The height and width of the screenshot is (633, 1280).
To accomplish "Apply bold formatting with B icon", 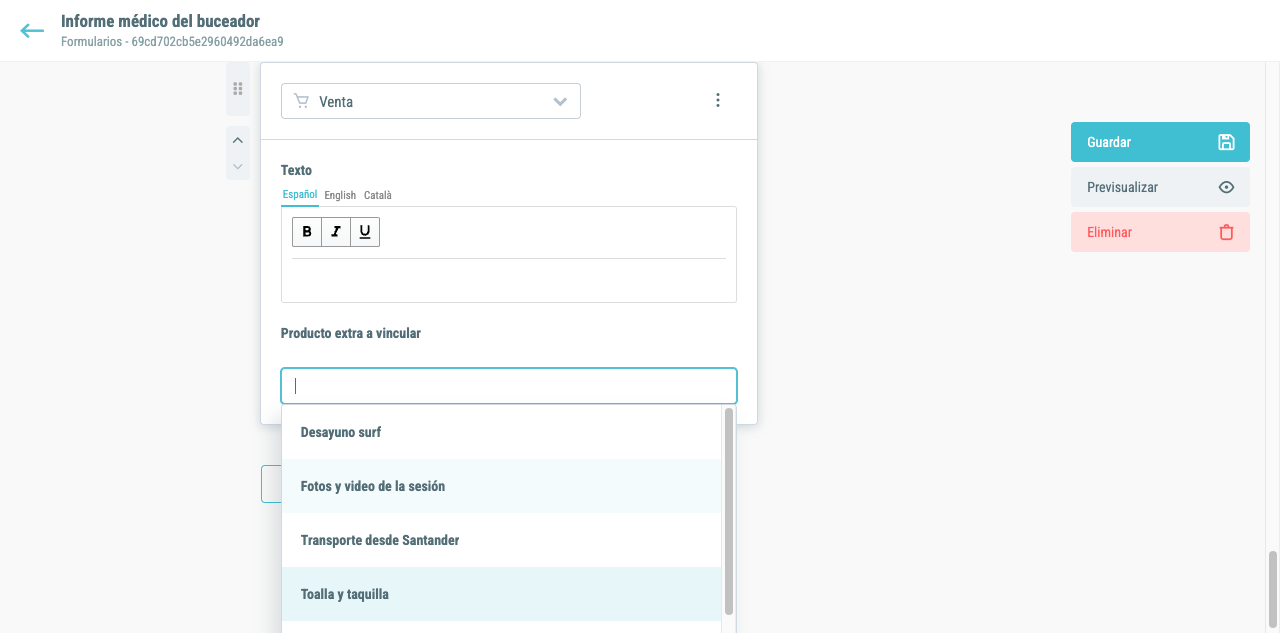I will 307,232.
